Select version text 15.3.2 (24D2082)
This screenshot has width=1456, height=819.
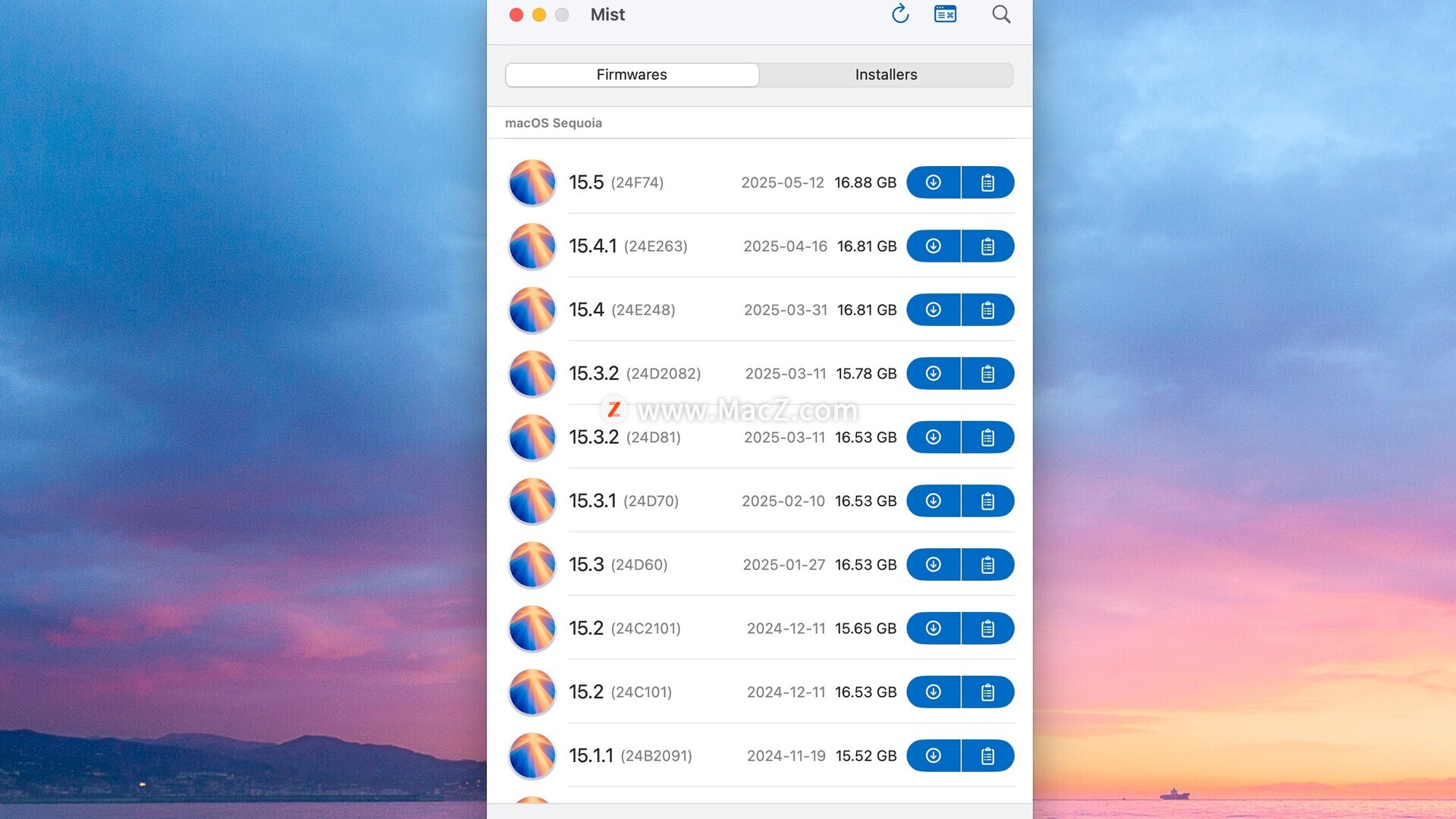tap(635, 373)
